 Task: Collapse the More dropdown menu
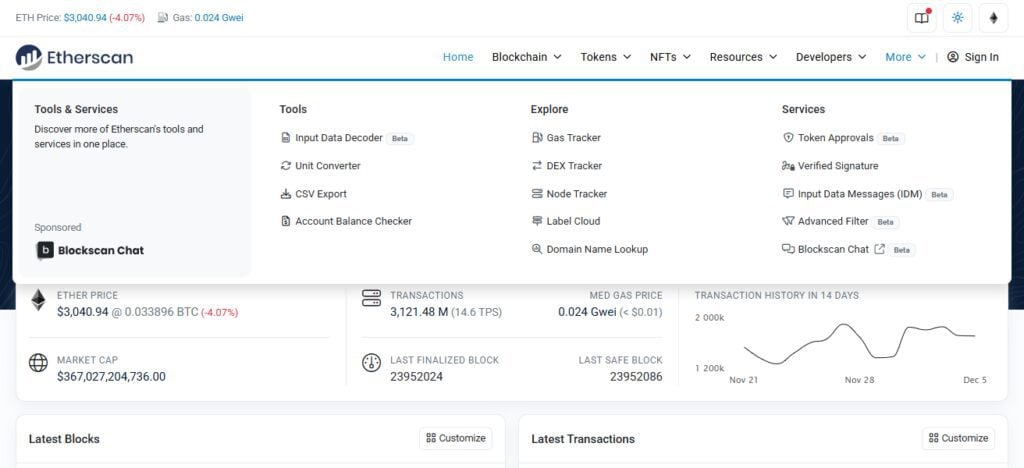pos(905,57)
